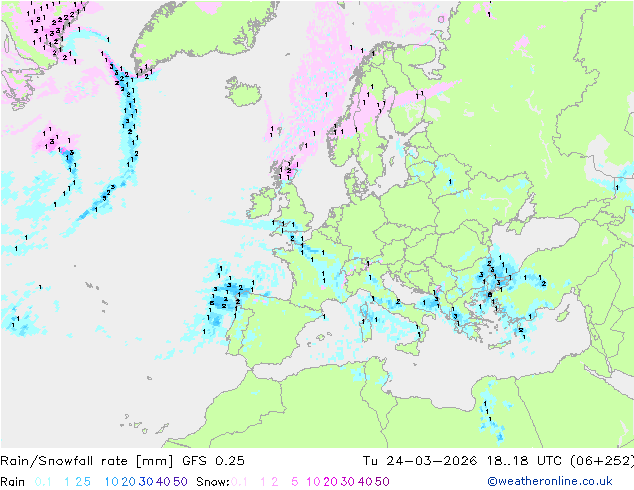Pick the snow legend value 50
The width and height of the screenshot is (634, 490).
click(382, 482)
